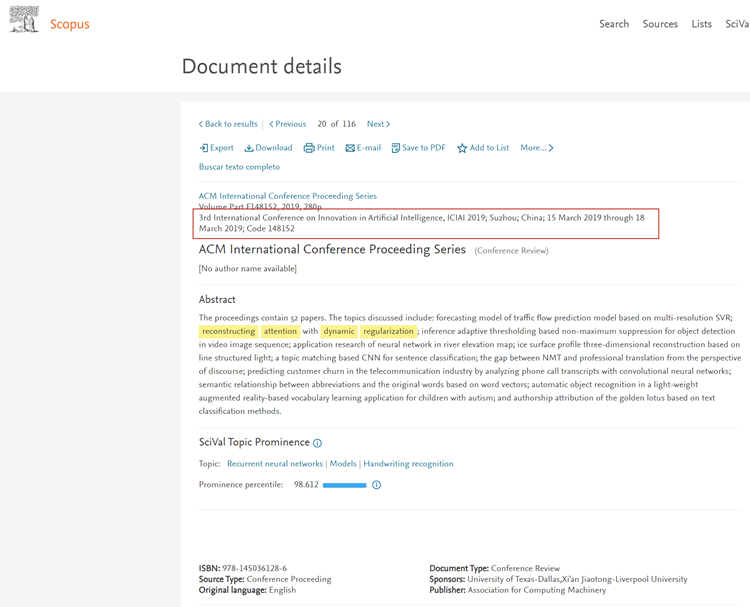Viewport: 750px width, 607px height.
Task: Click the Save to PDF icon
Action: pos(395,148)
